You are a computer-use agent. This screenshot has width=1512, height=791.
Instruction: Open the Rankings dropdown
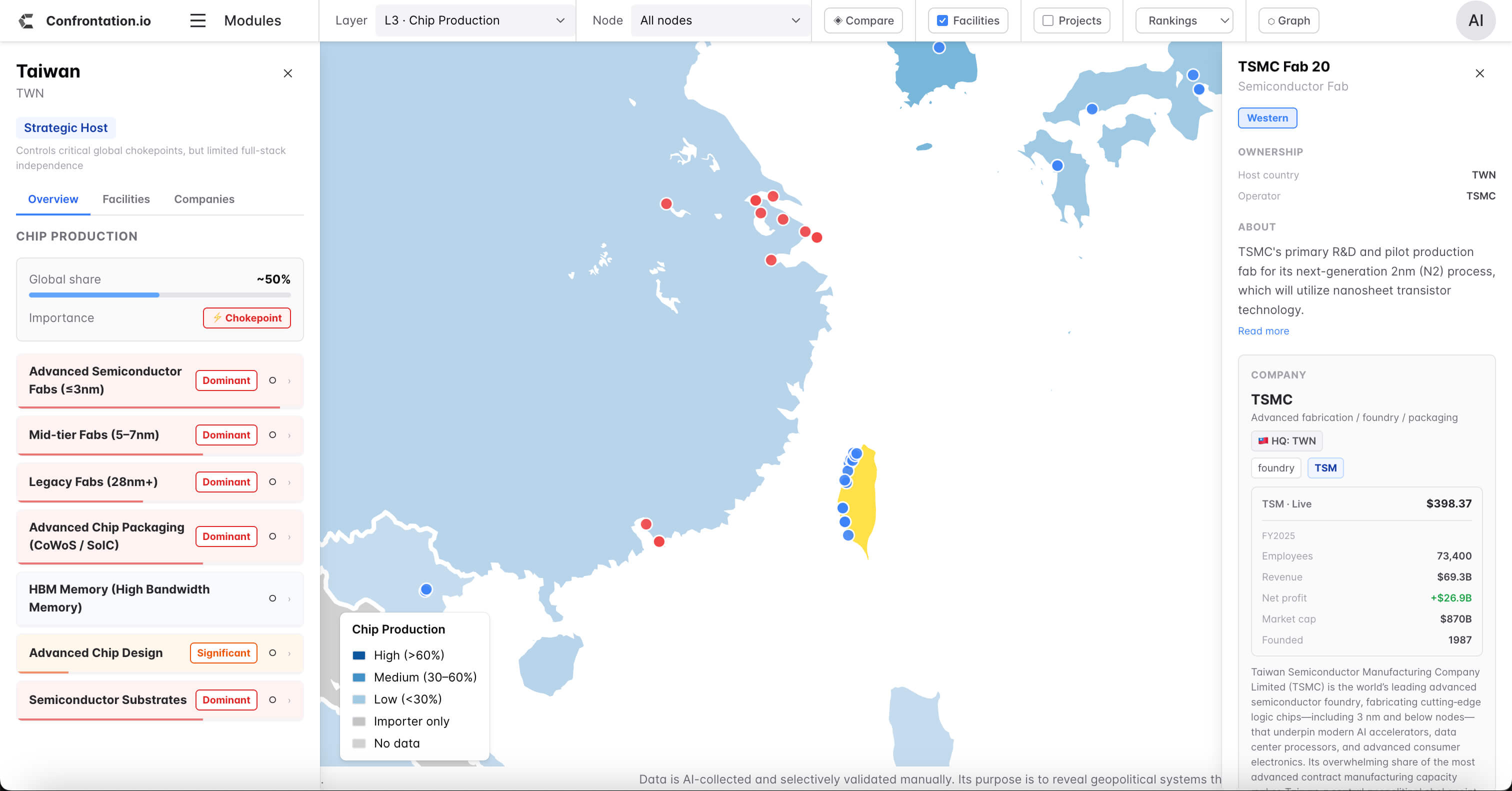[x=1184, y=20]
